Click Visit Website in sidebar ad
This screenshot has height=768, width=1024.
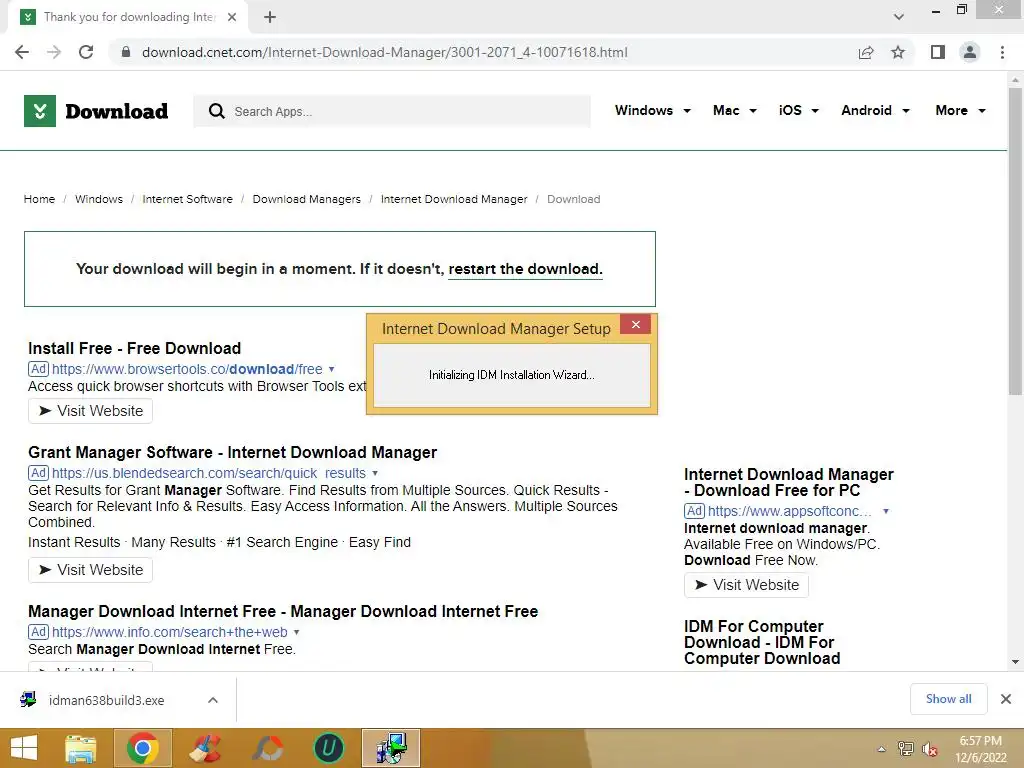click(x=746, y=584)
